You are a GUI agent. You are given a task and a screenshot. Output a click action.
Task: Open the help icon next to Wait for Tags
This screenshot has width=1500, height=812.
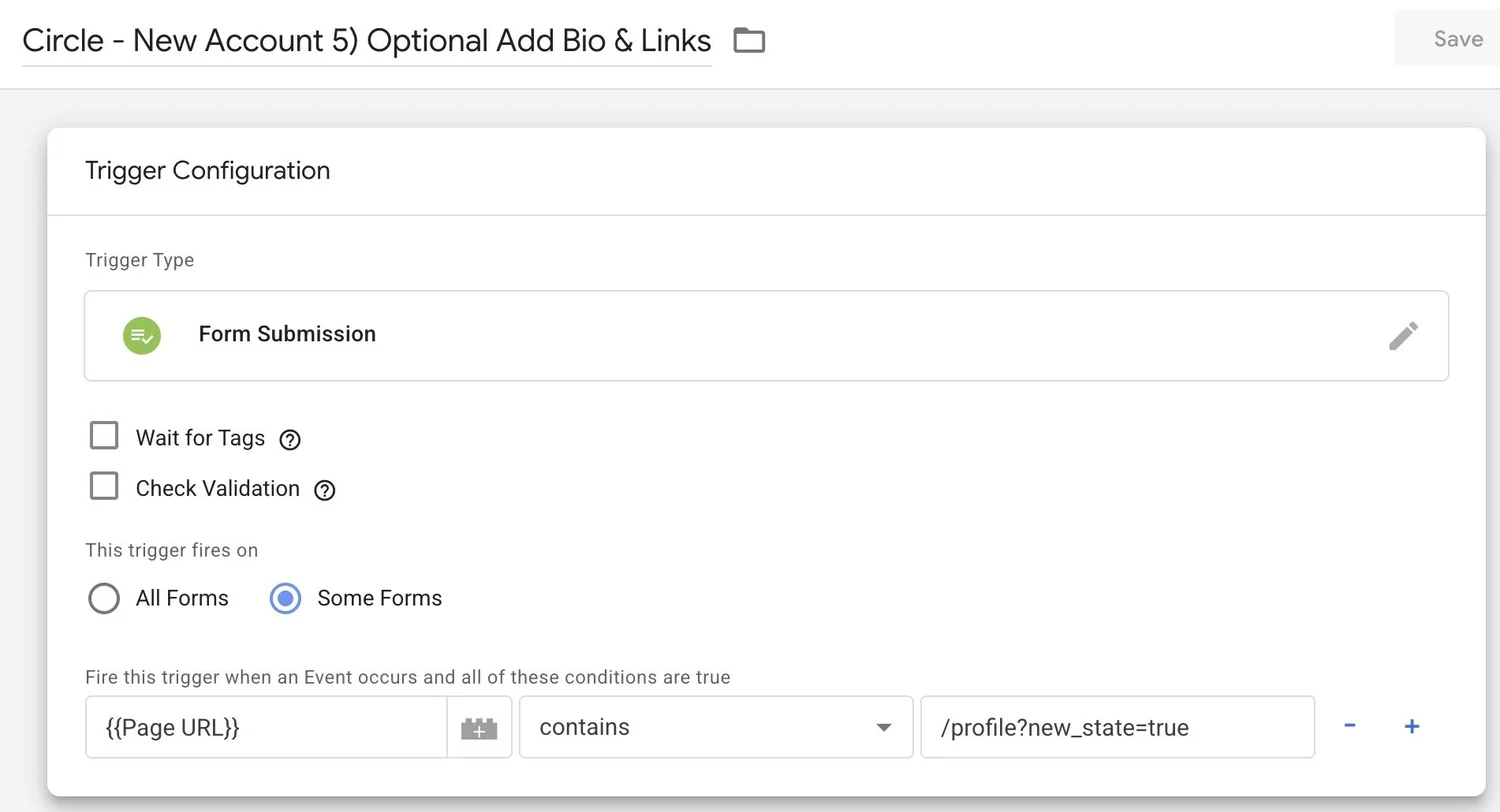290,439
